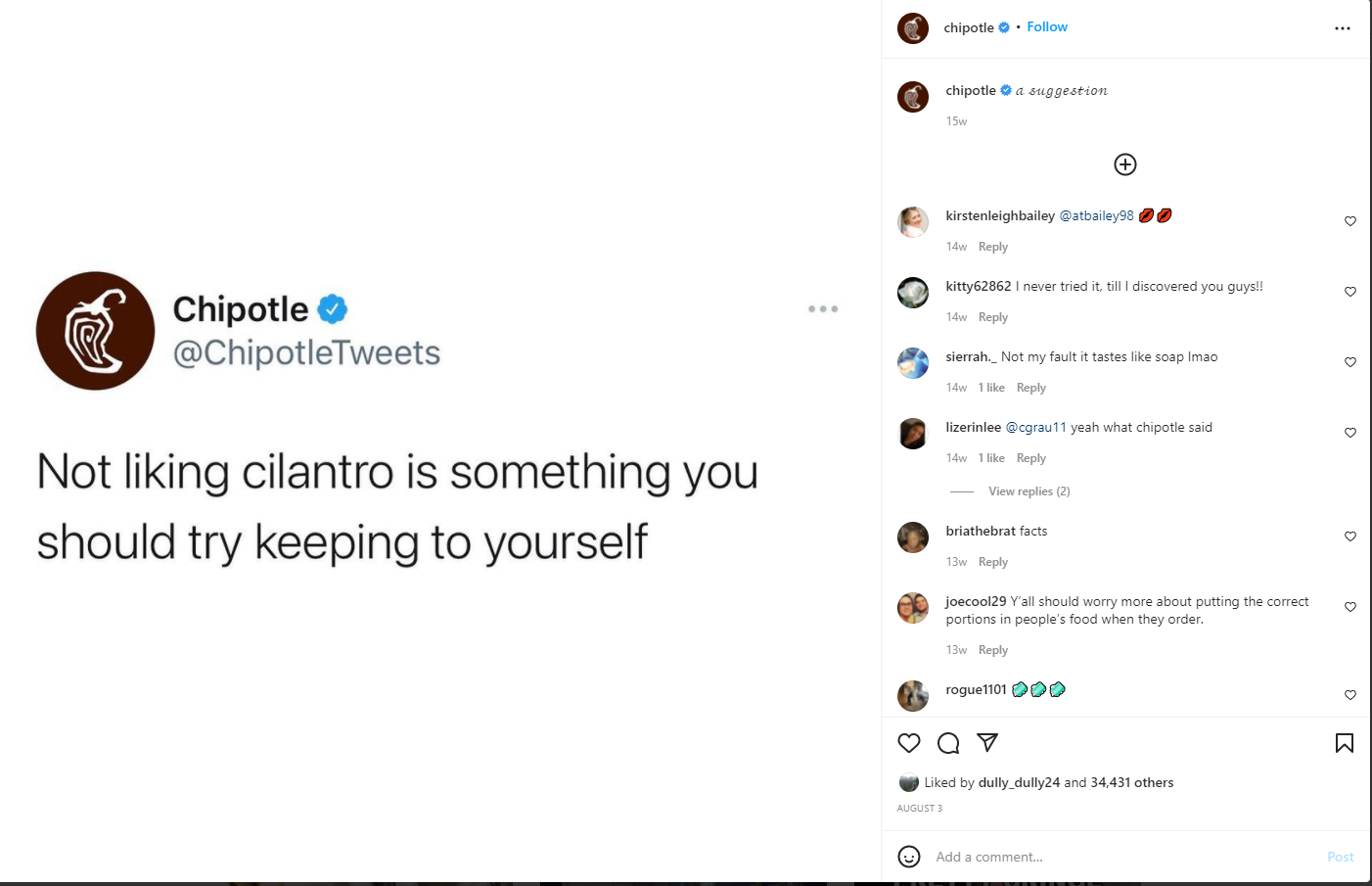Open the @atbailey98 mention link

pos(1096,215)
